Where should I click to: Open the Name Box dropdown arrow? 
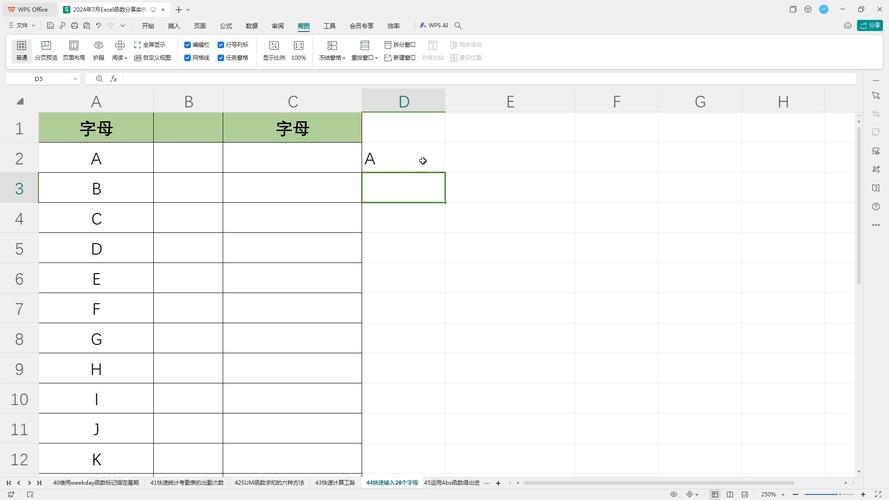coord(75,79)
